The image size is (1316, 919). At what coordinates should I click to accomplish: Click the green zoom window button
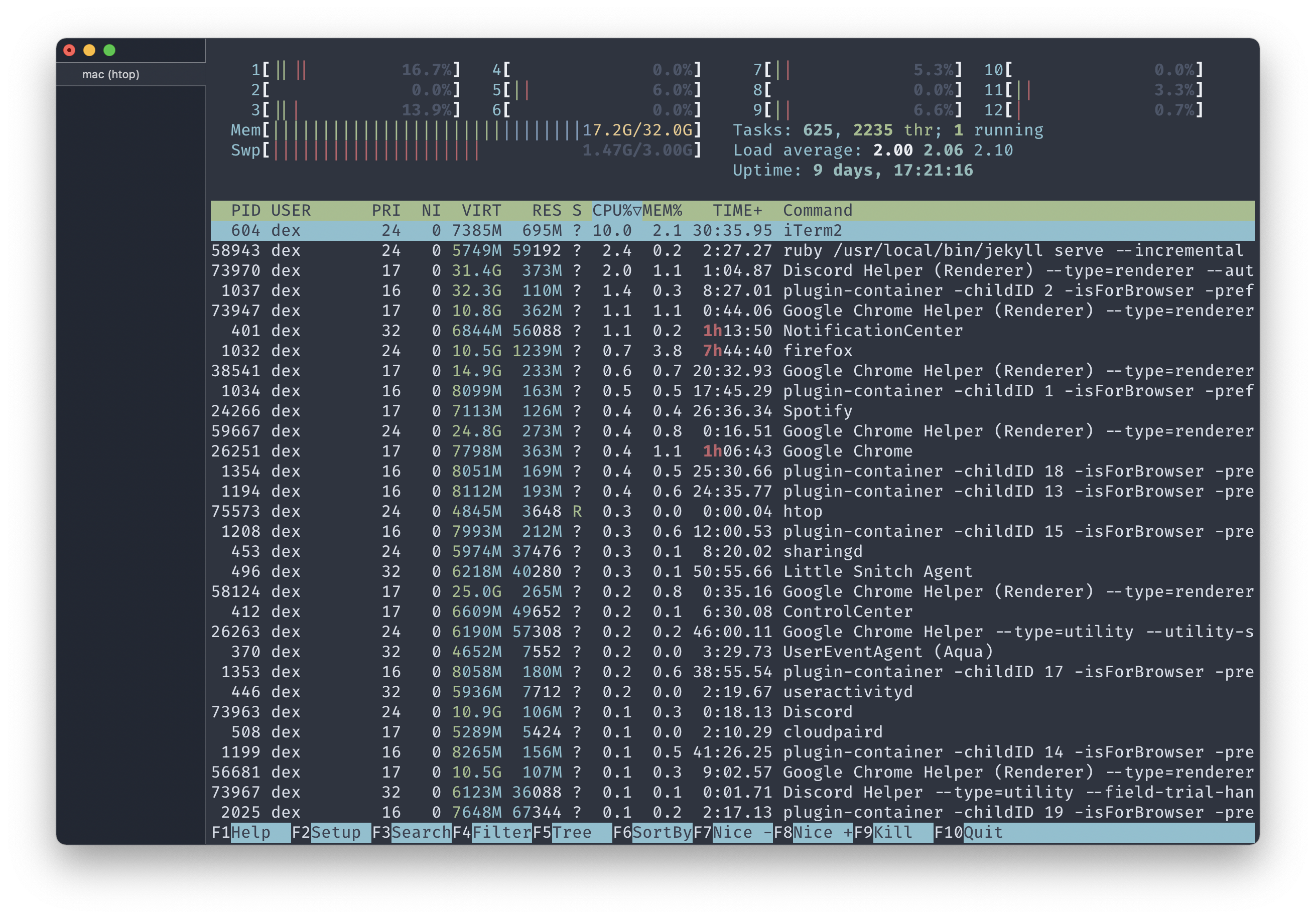coord(109,51)
